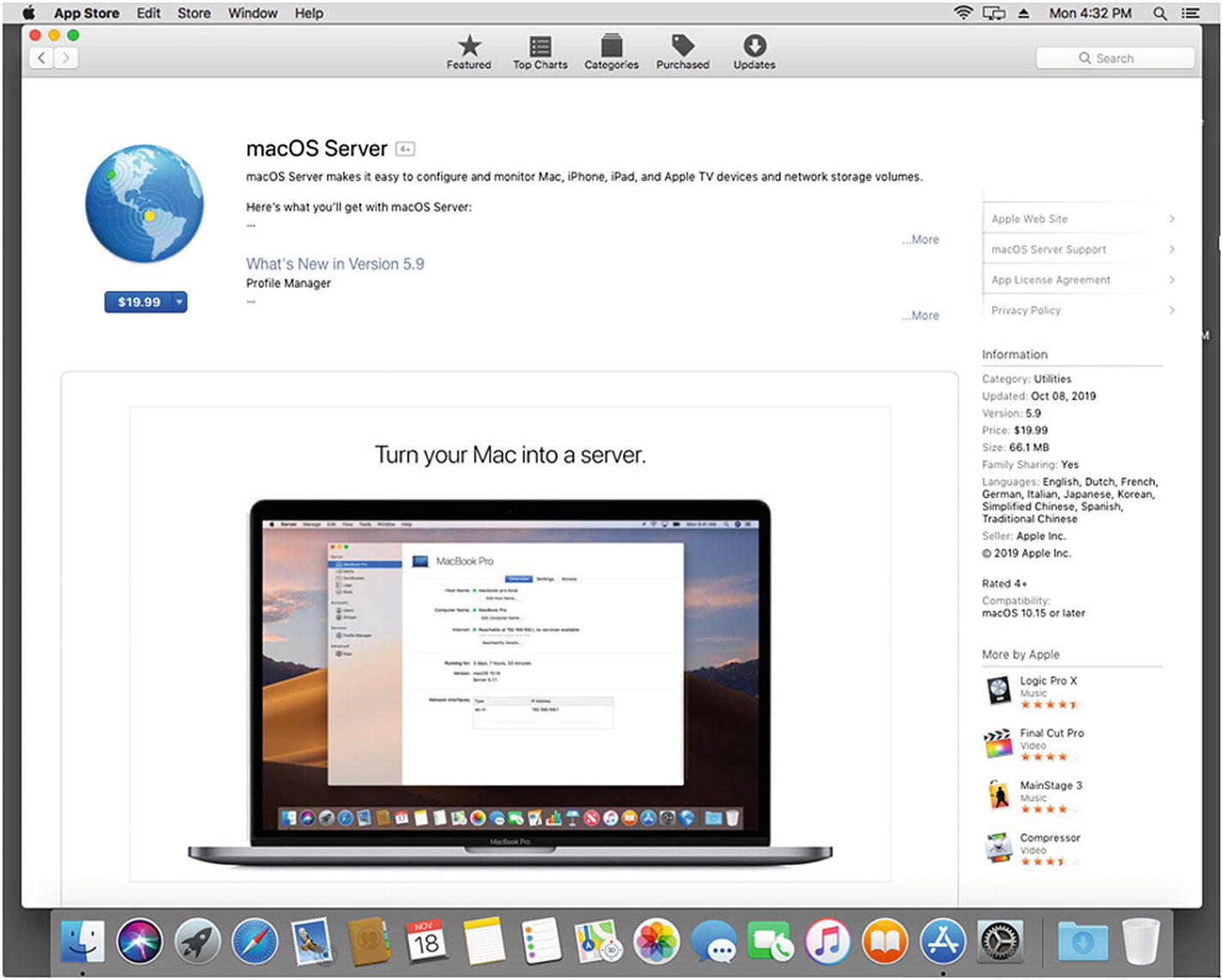Open the Store menu
Screen dimensions: 1223x980
click(194, 13)
